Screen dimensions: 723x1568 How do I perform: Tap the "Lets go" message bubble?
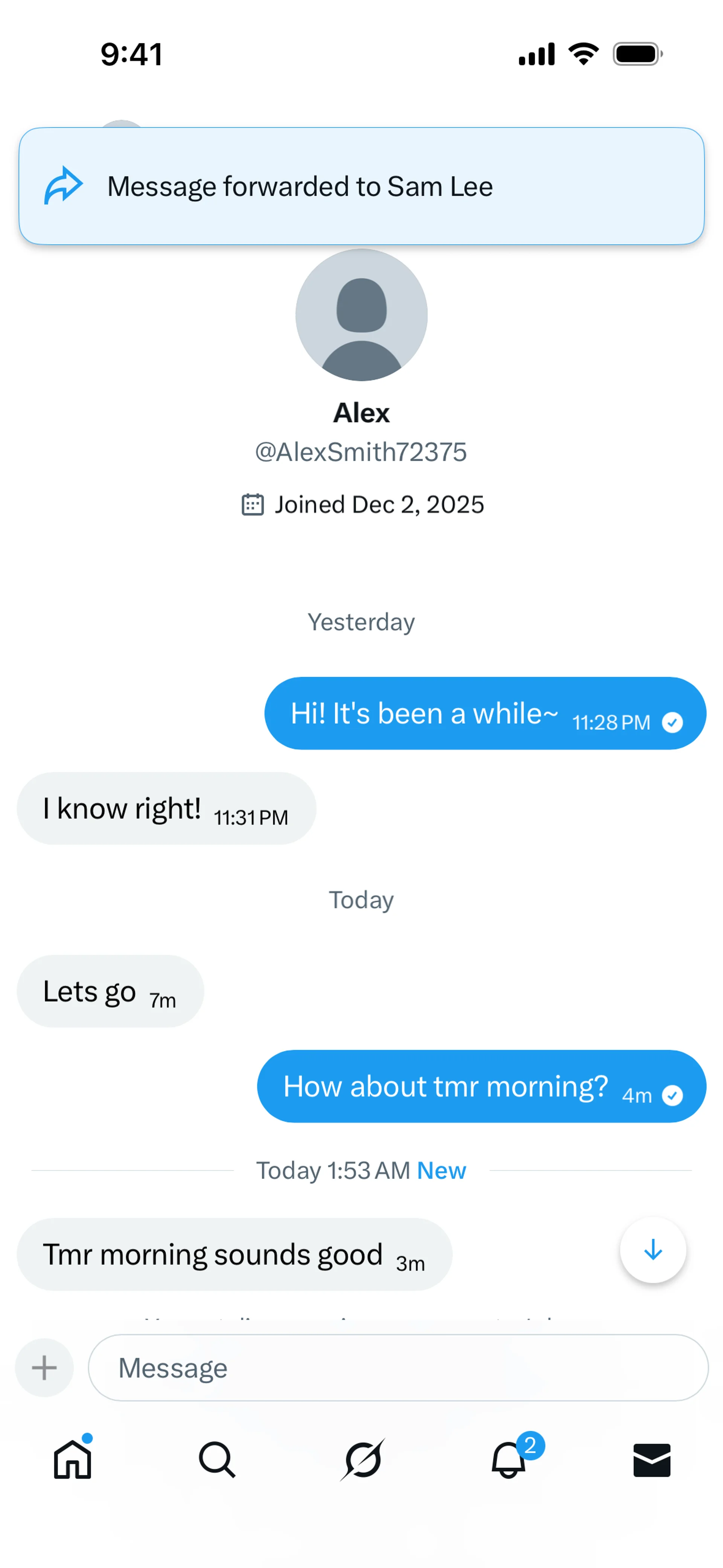click(110, 992)
